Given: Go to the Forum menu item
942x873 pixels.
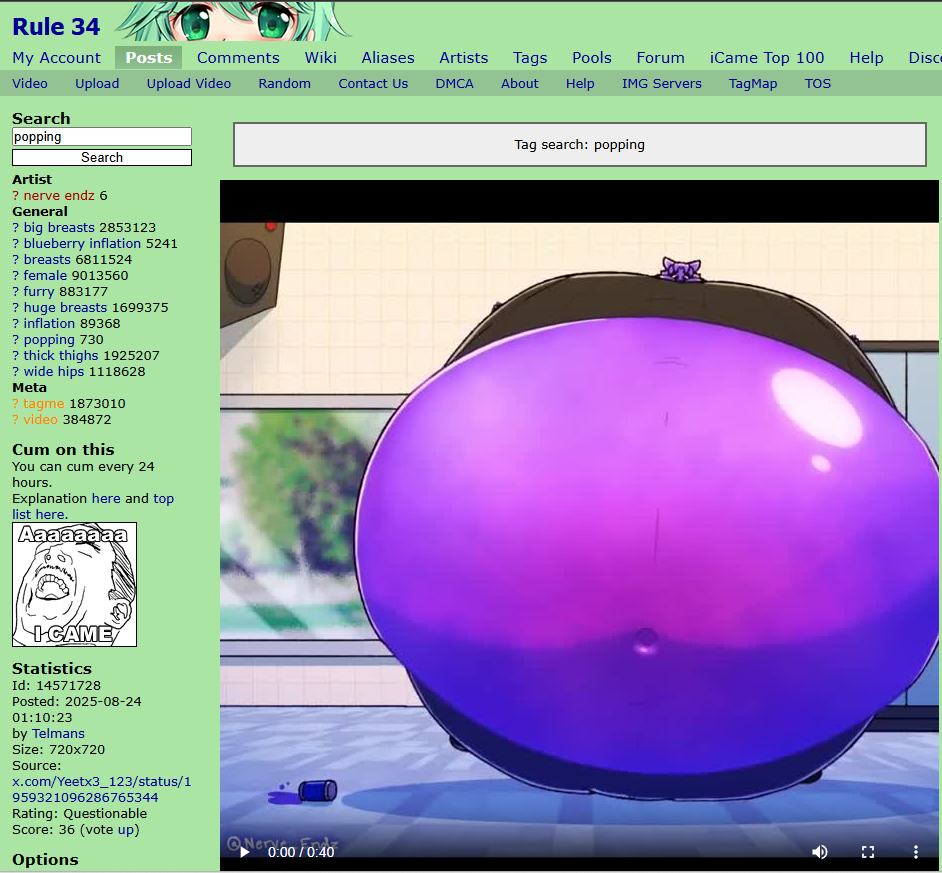Looking at the screenshot, I should coord(660,58).
